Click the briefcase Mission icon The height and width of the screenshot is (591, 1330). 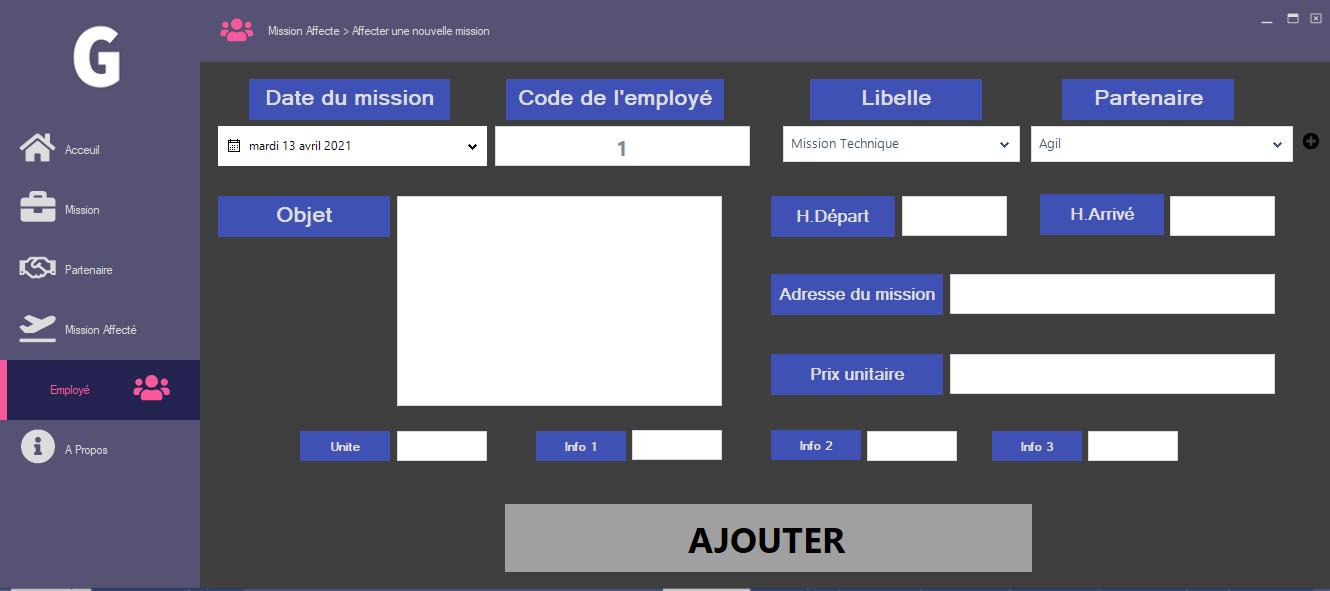[x=38, y=208]
